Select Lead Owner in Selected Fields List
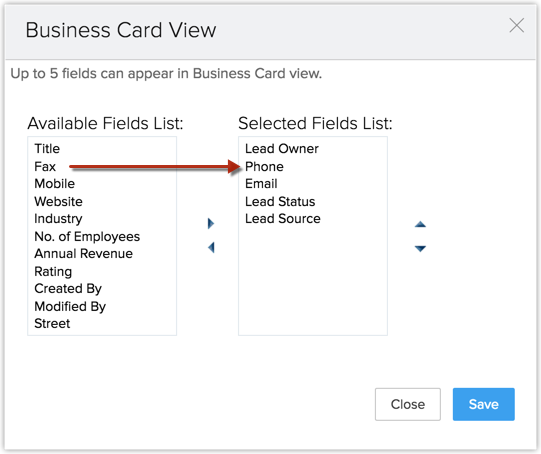 click(x=282, y=149)
